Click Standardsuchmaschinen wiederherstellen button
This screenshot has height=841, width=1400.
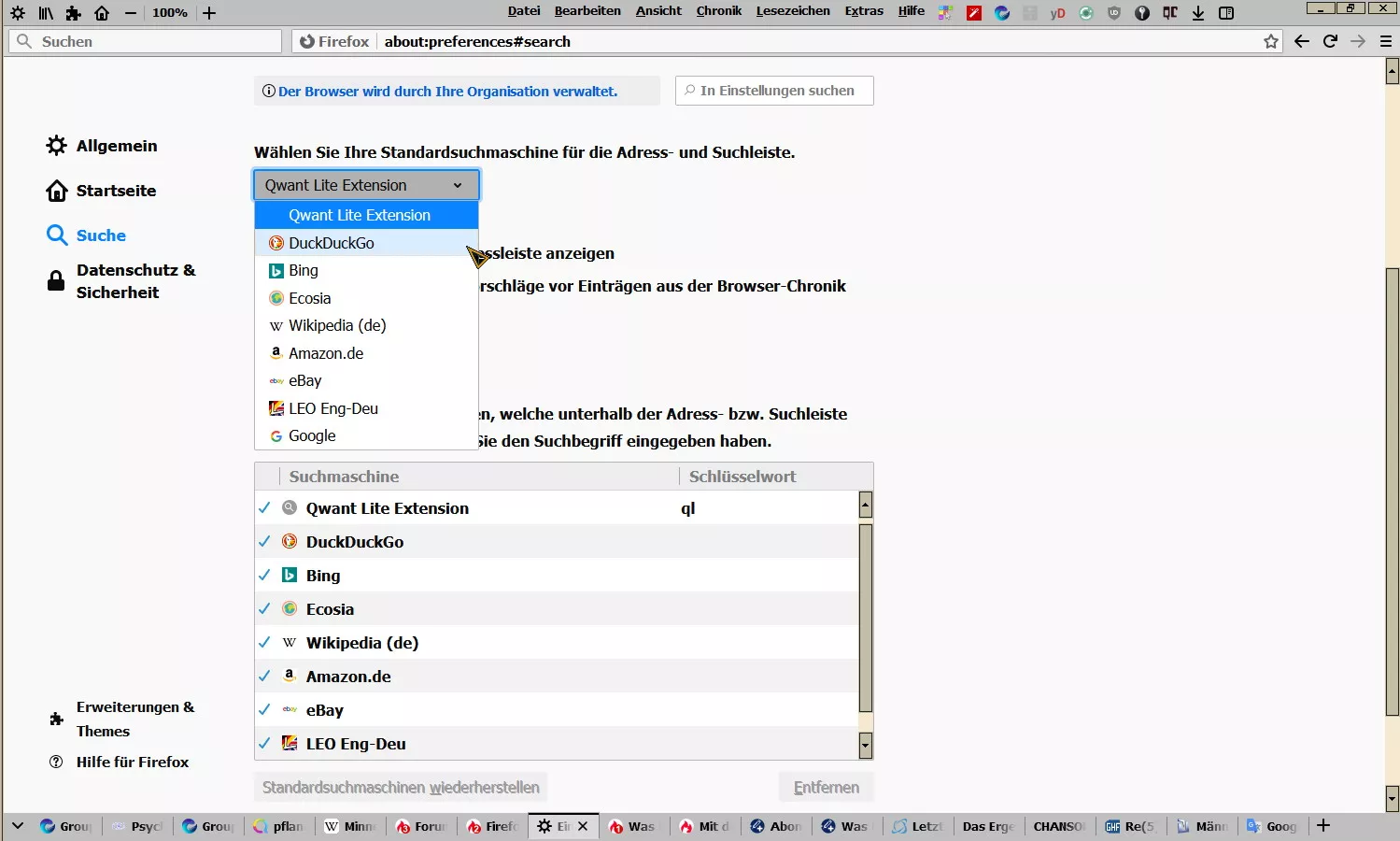pos(401,788)
